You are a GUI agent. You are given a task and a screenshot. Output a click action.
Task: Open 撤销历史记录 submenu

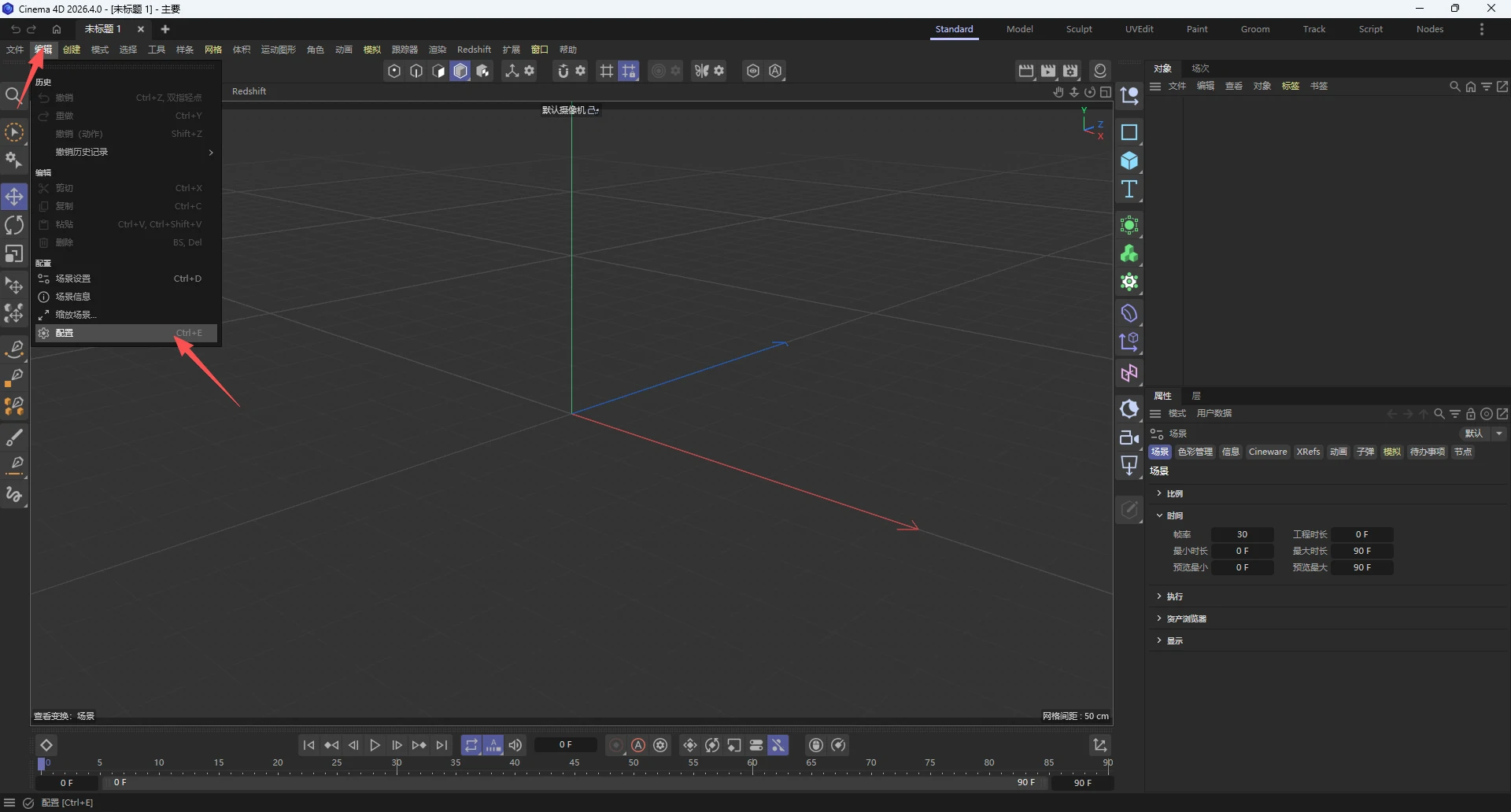[126, 152]
